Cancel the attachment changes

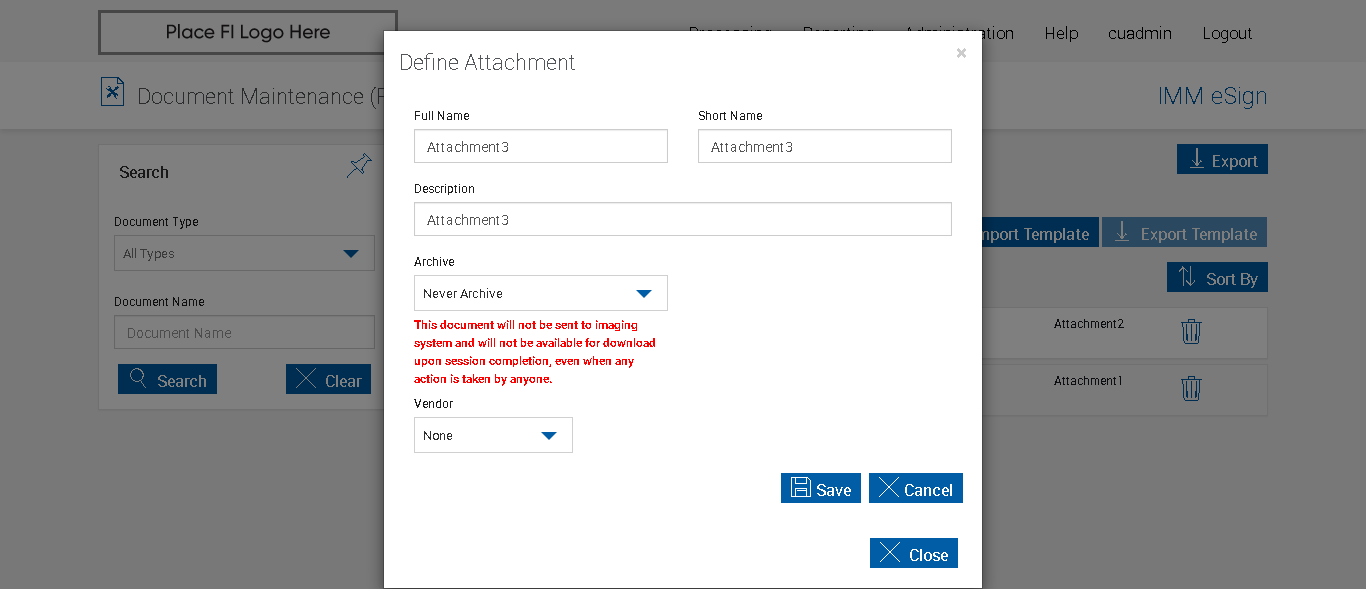[x=915, y=488]
